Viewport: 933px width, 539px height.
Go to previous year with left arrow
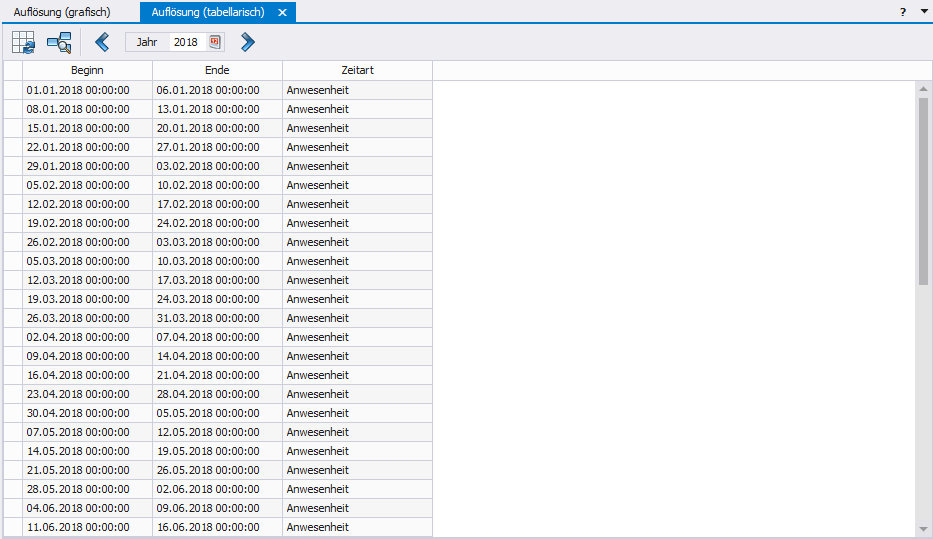click(x=102, y=42)
